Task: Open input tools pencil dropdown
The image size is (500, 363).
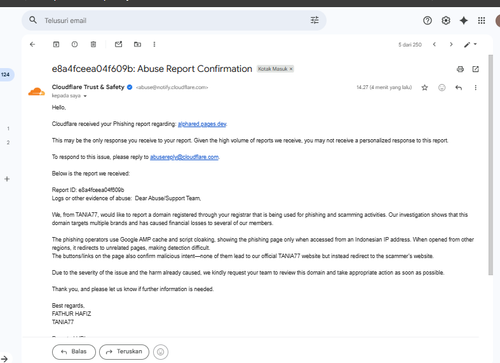Action: pos(470,44)
